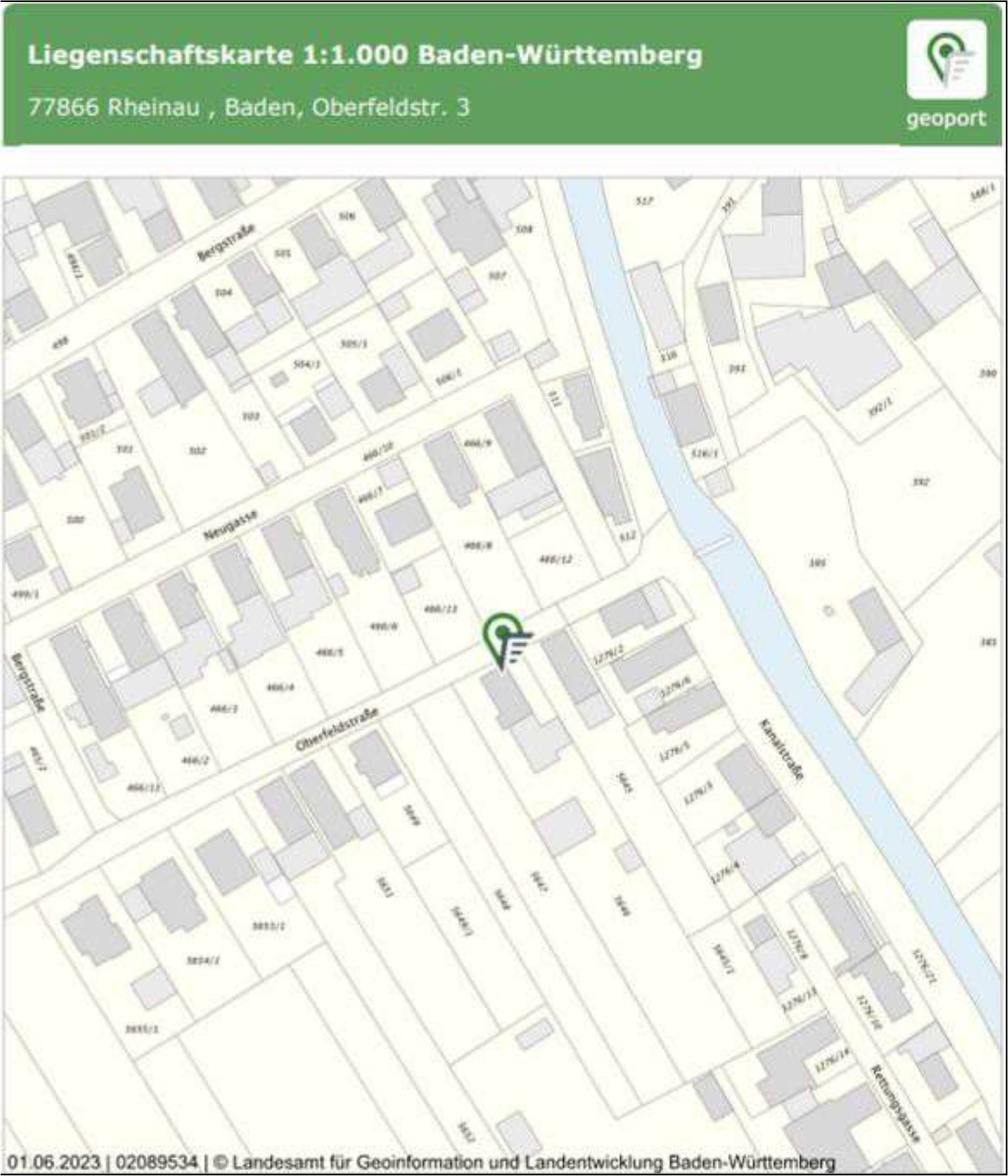This screenshot has width=1008, height=1176.
Task: Select the title "Liegenschaftskarte 1:1.000 Baden-Württemberg"
Action: click(365, 55)
